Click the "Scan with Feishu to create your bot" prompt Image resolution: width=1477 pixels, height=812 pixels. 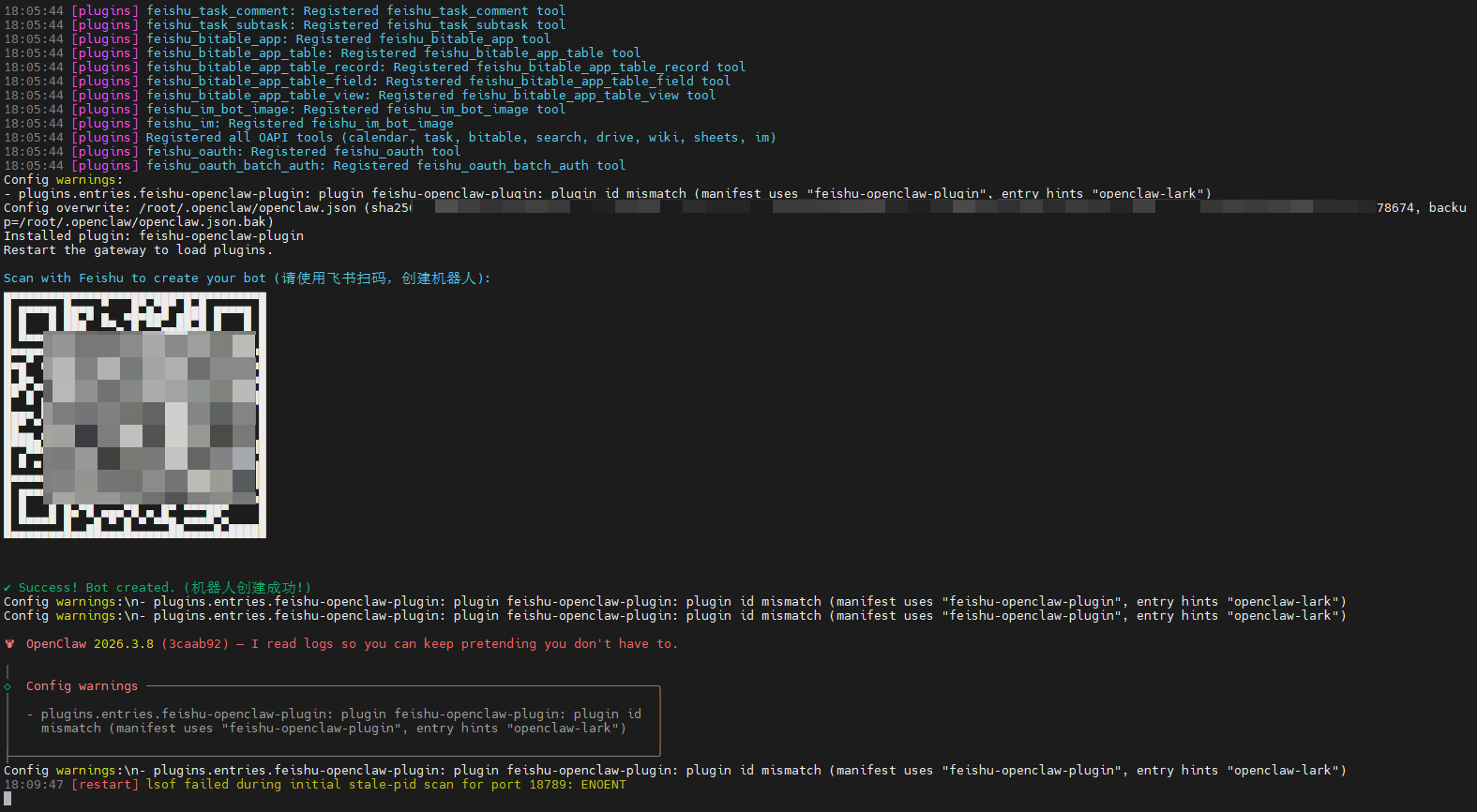click(x=248, y=278)
